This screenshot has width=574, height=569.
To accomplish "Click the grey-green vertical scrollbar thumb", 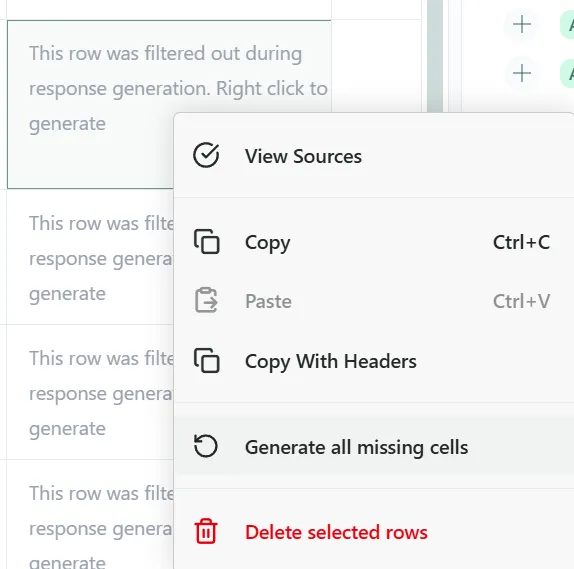I will [x=435, y=56].
